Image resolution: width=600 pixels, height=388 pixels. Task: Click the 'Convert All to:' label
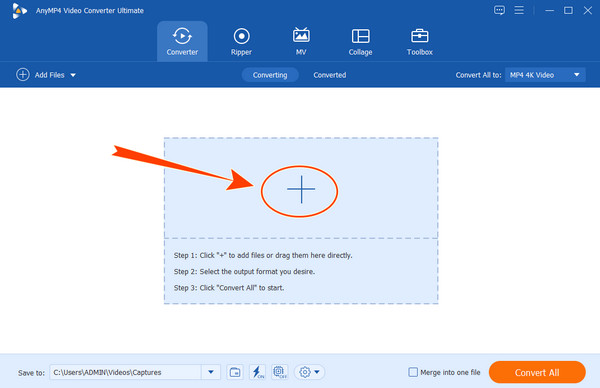pos(478,75)
